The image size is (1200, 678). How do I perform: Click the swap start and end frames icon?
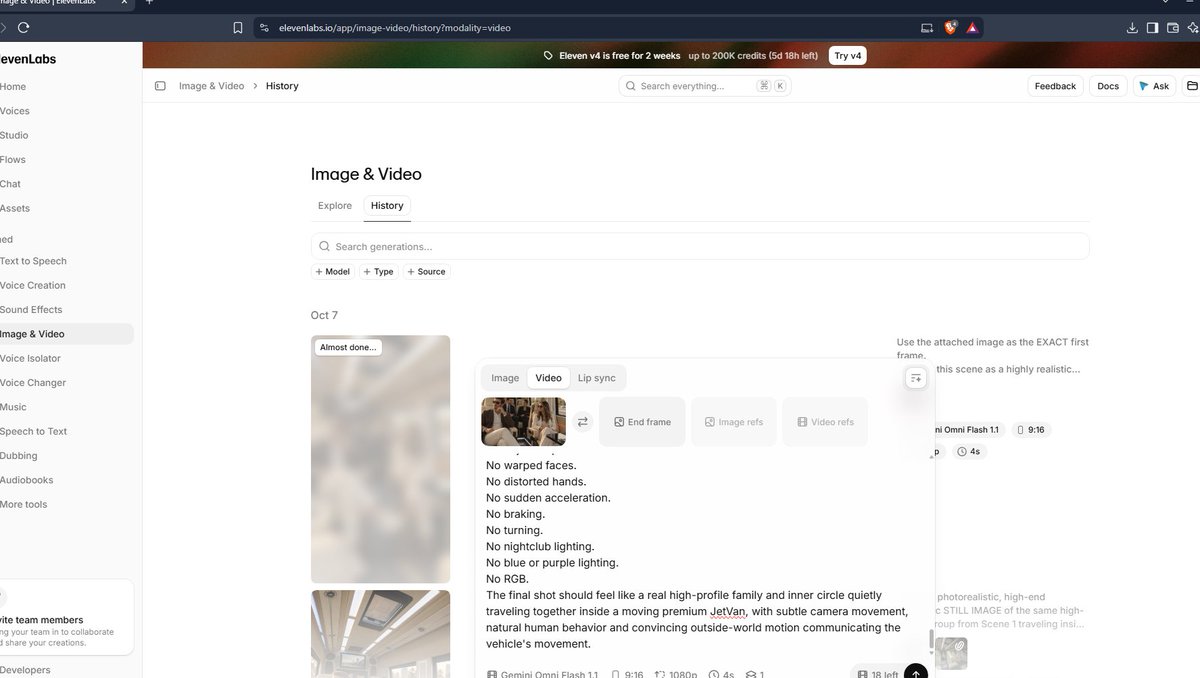point(583,422)
